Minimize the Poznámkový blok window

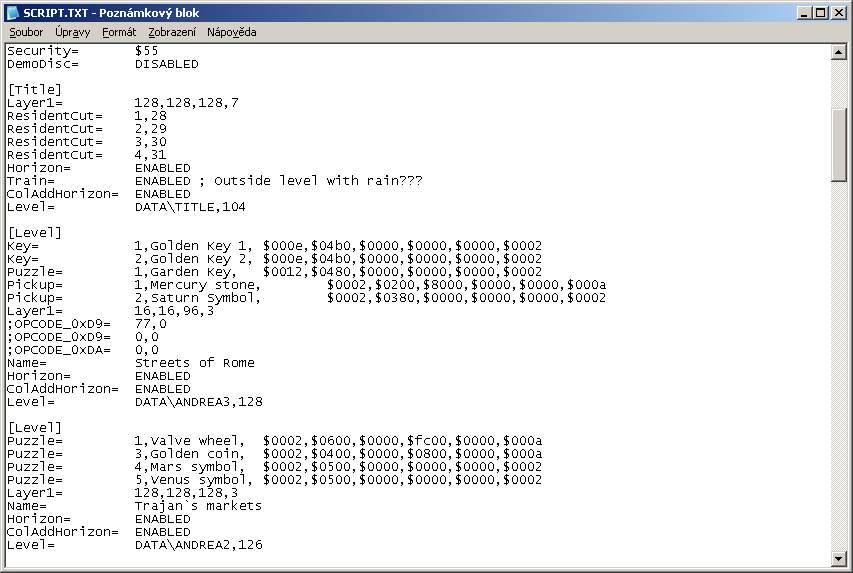point(805,13)
